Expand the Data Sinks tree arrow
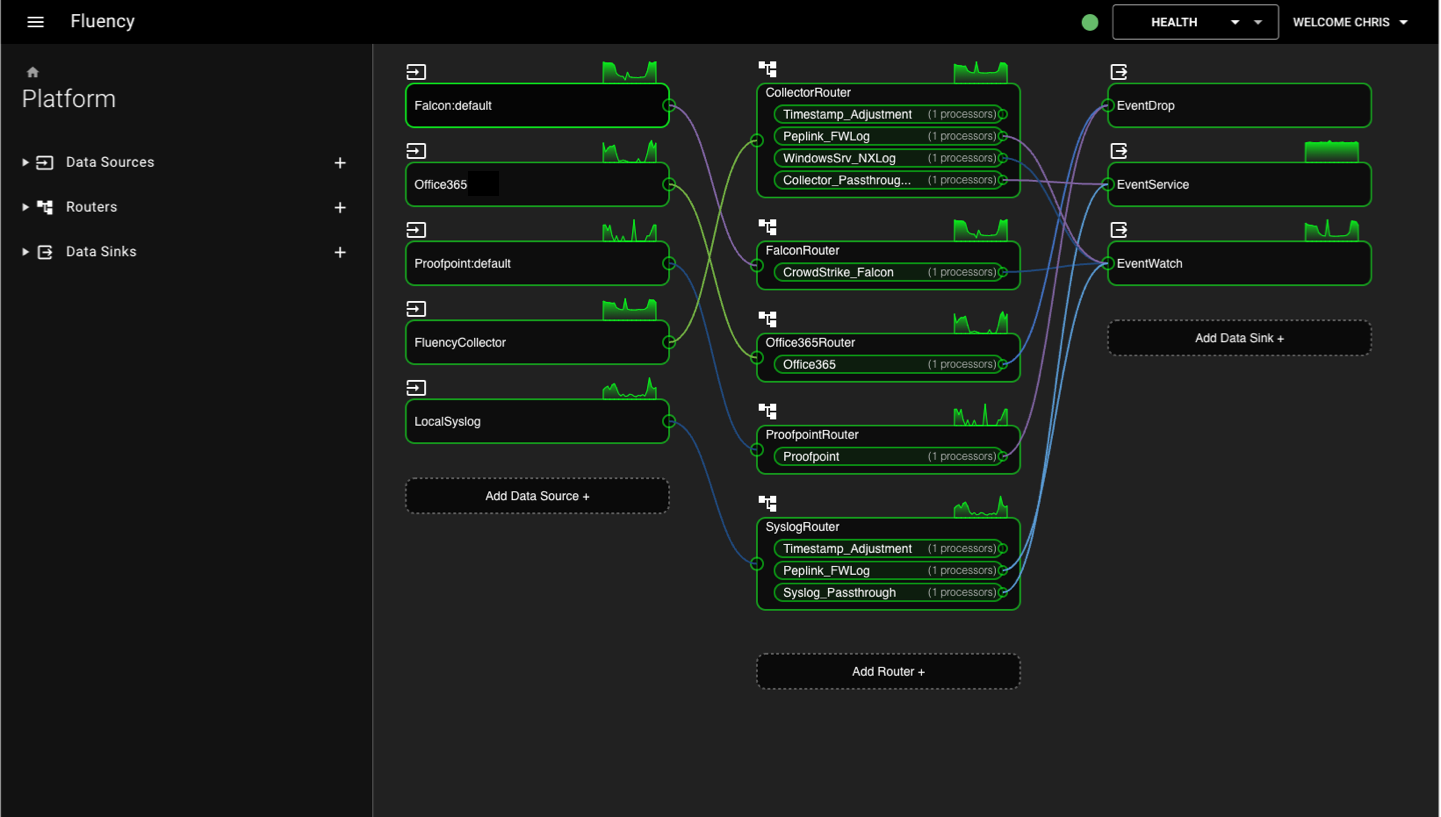 [25, 252]
